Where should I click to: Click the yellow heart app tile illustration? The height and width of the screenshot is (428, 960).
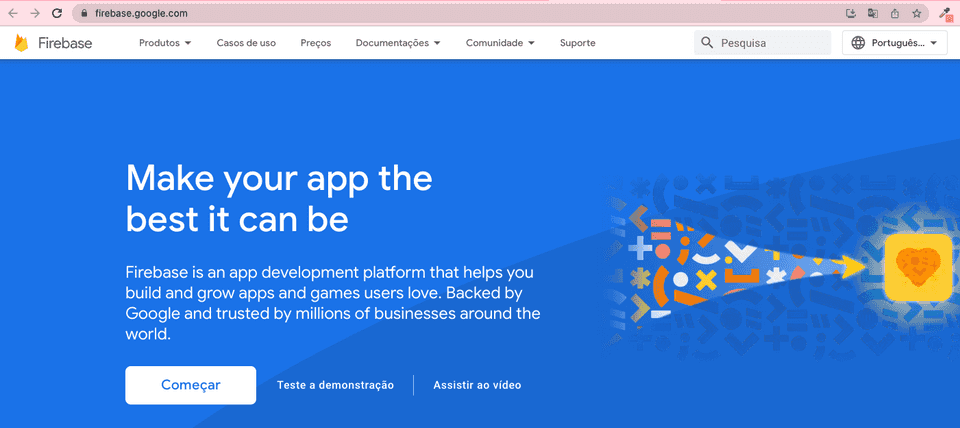click(918, 268)
